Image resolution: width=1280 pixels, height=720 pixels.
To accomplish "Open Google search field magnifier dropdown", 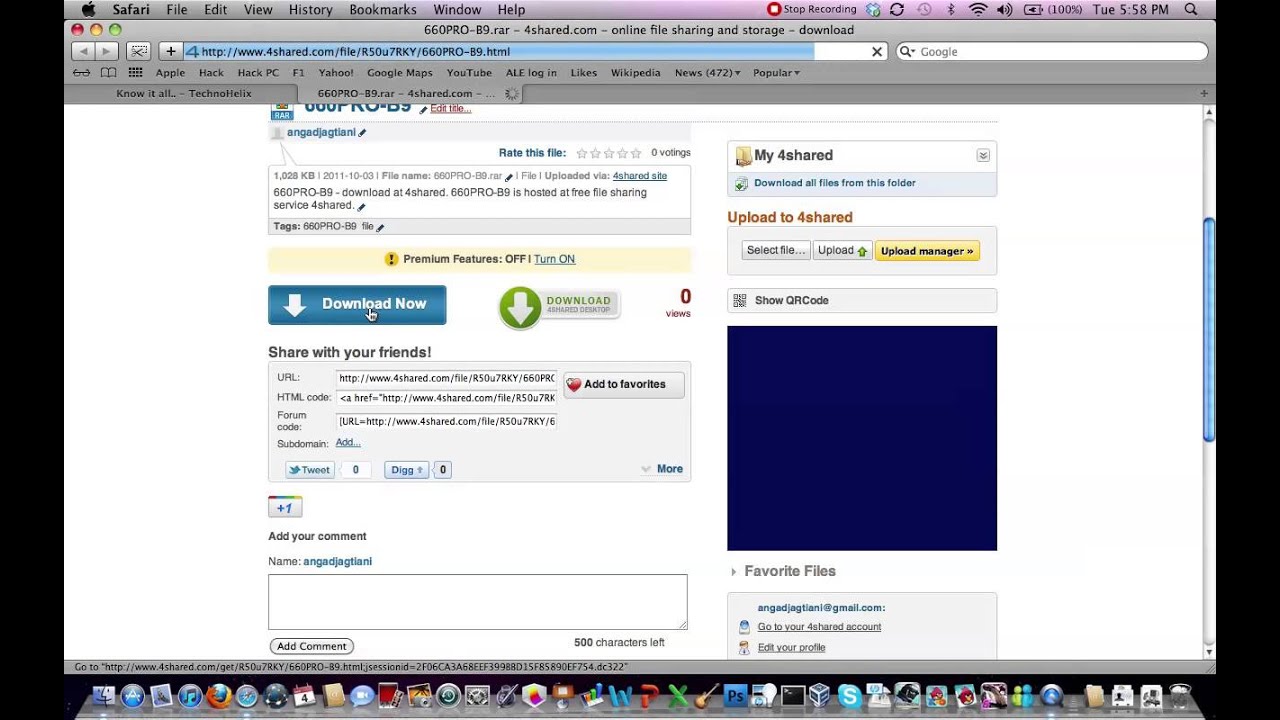I will click(908, 52).
